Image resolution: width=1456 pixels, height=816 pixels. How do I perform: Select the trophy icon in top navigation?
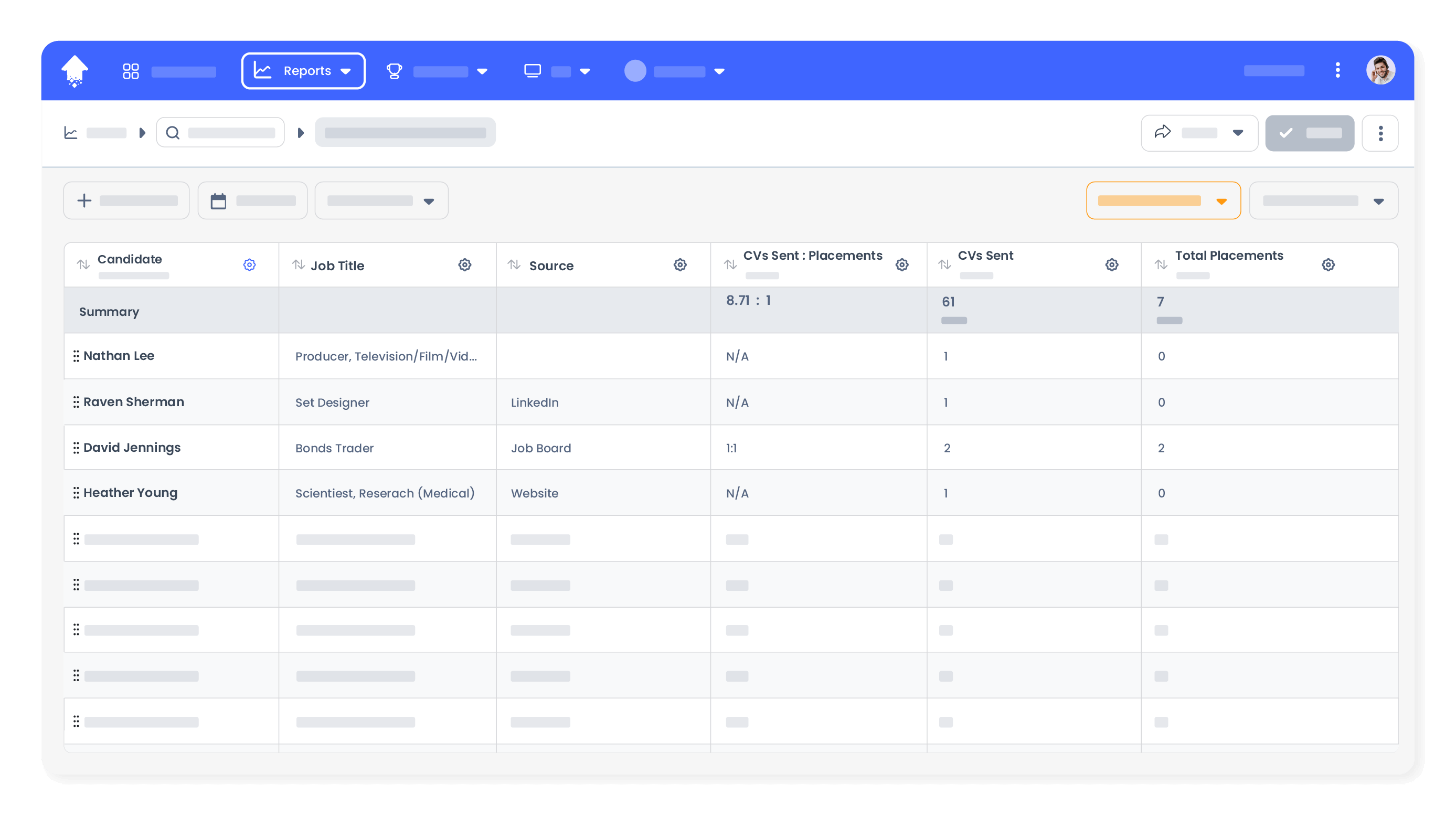394,70
